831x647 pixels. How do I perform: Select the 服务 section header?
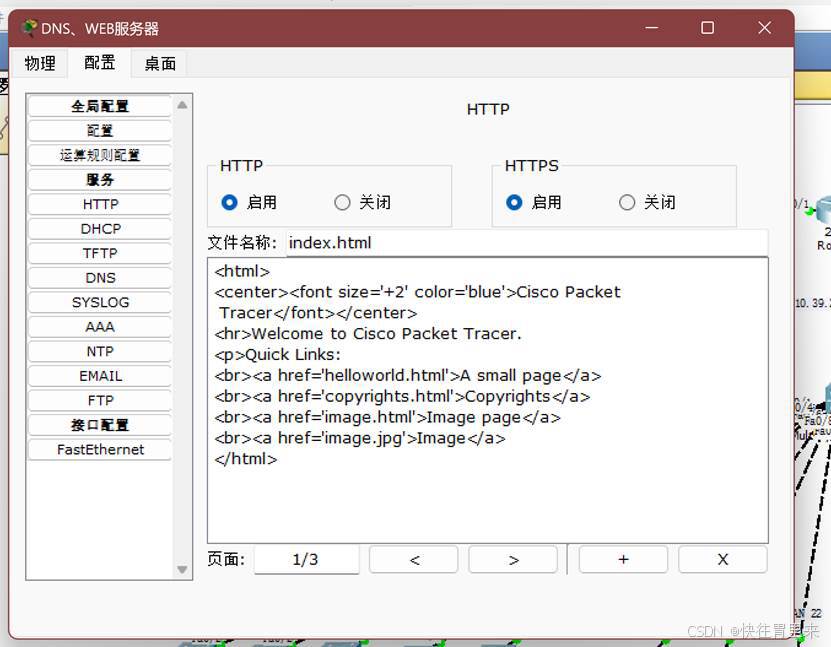point(100,180)
